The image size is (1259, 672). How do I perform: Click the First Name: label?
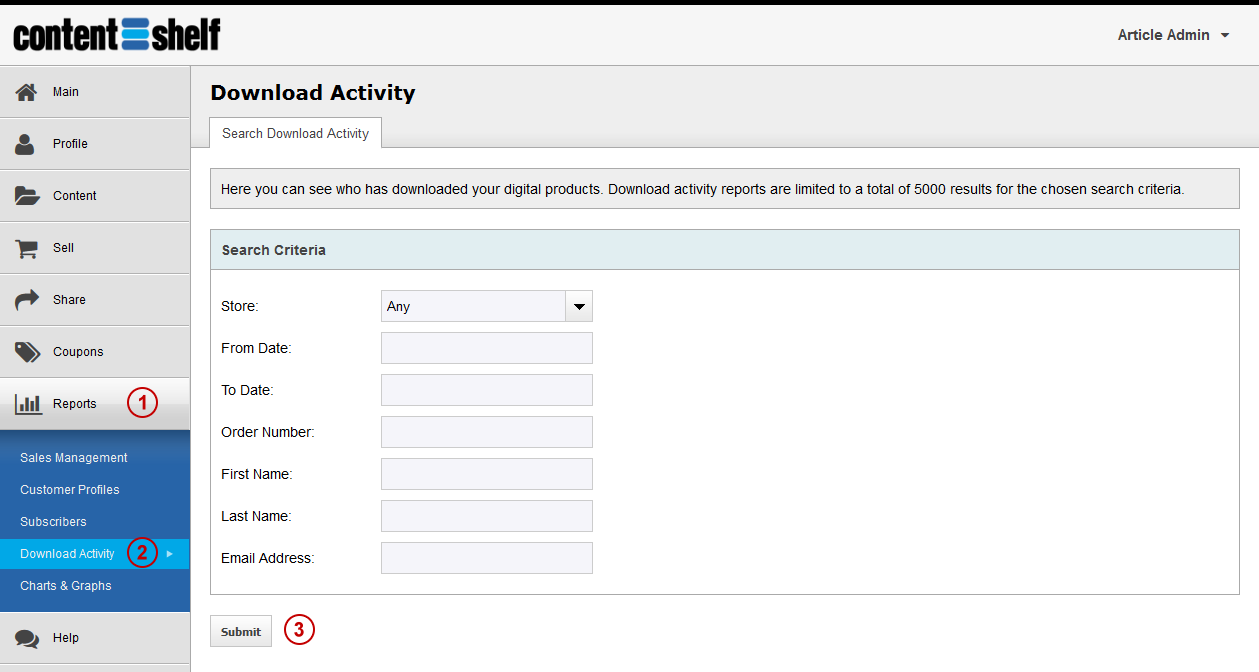pos(257,474)
